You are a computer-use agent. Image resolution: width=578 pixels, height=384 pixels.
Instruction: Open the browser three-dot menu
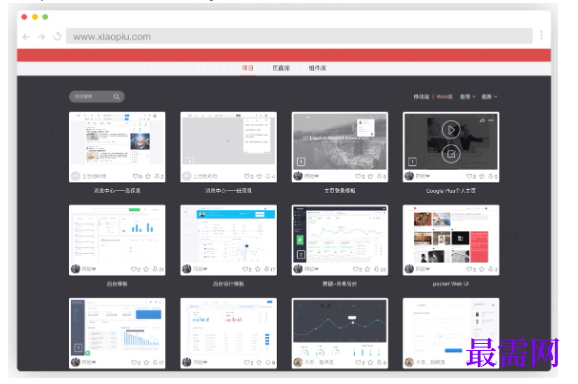point(542,35)
